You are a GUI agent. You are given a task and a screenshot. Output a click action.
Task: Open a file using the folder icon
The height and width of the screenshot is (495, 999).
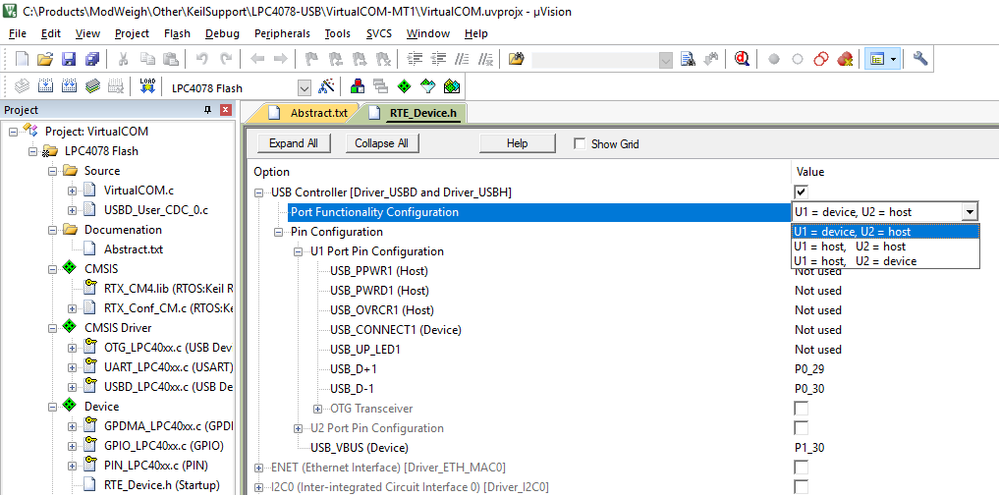[x=45, y=59]
